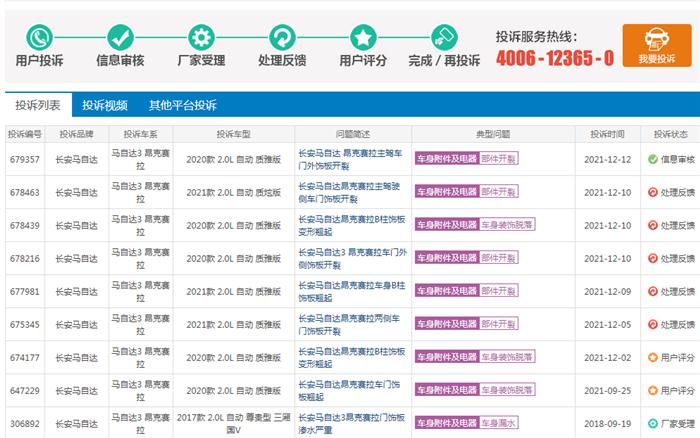Click 车身漏水 tag in row 306892
Image resolution: width=700 pixels, height=438 pixels.
(x=499, y=423)
